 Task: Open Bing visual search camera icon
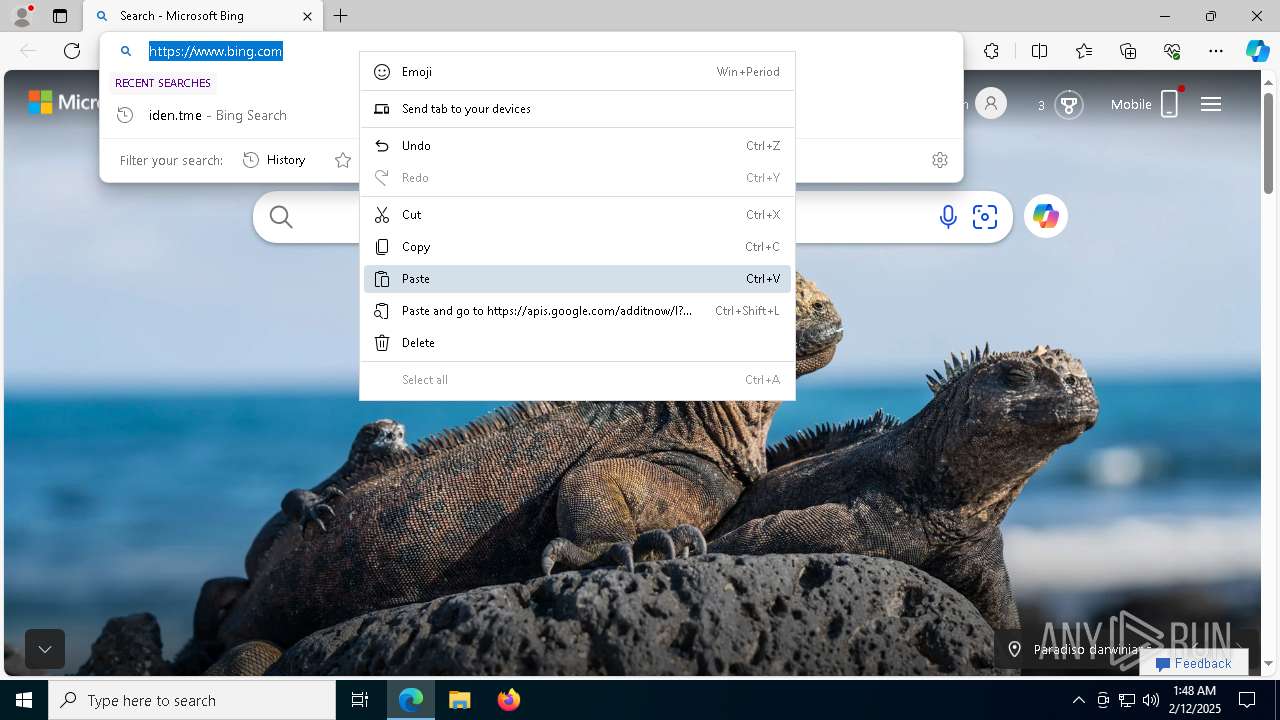click(985, 217)
